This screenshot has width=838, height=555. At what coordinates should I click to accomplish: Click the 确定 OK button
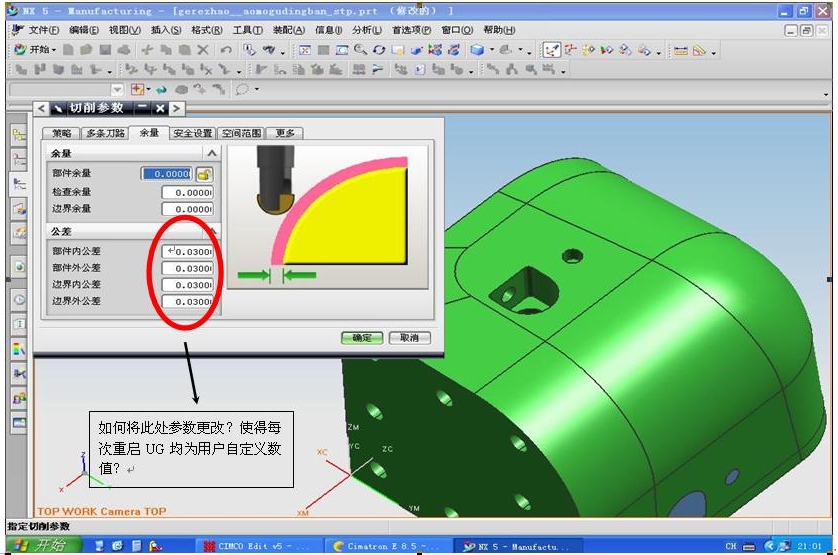coord(362,338)
